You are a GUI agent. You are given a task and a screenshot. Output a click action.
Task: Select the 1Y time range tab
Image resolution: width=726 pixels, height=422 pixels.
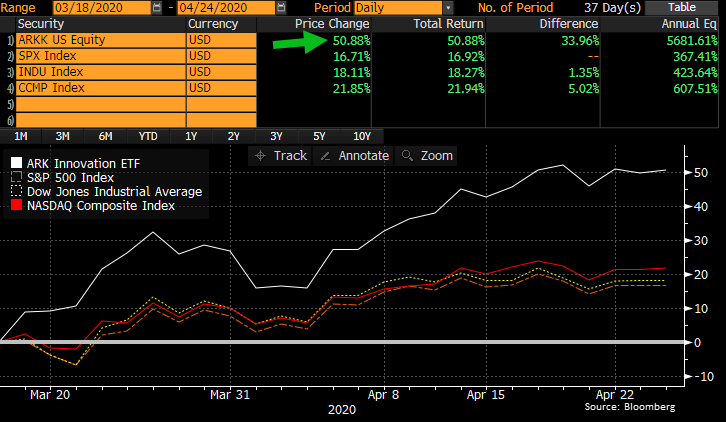pos(191,136)
